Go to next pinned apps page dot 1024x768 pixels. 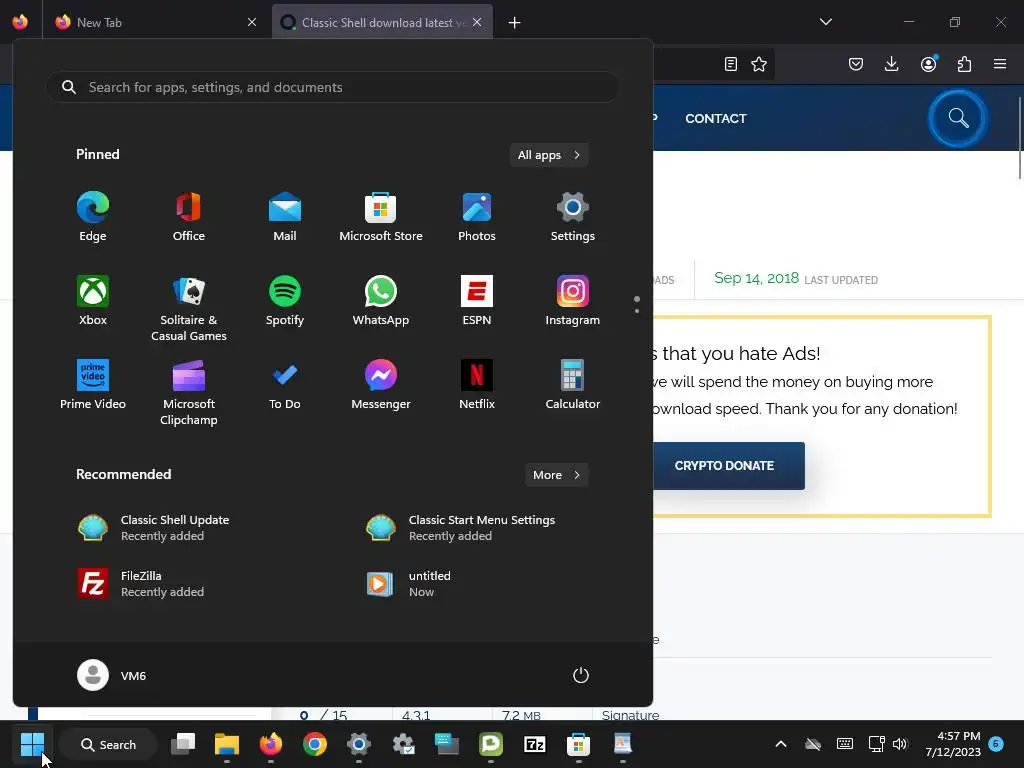[637, 311]
